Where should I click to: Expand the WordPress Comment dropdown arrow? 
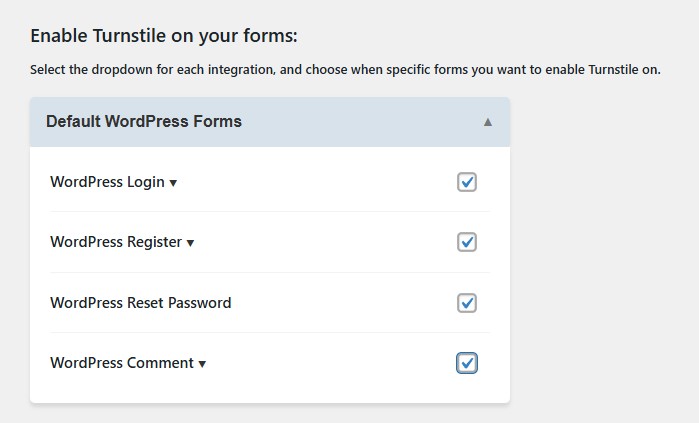coord(202,364)
